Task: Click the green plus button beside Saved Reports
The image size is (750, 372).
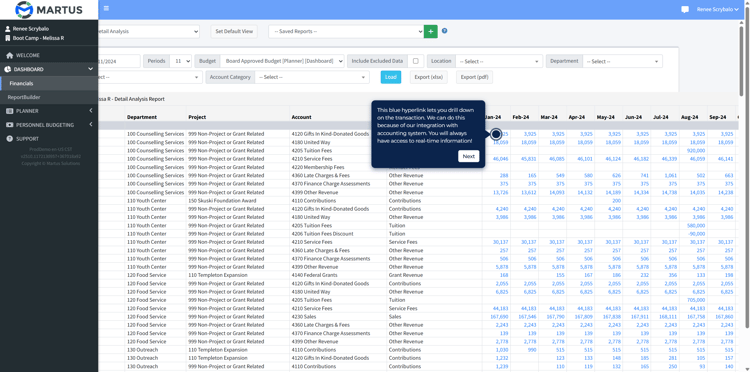Action: (430, 32)
